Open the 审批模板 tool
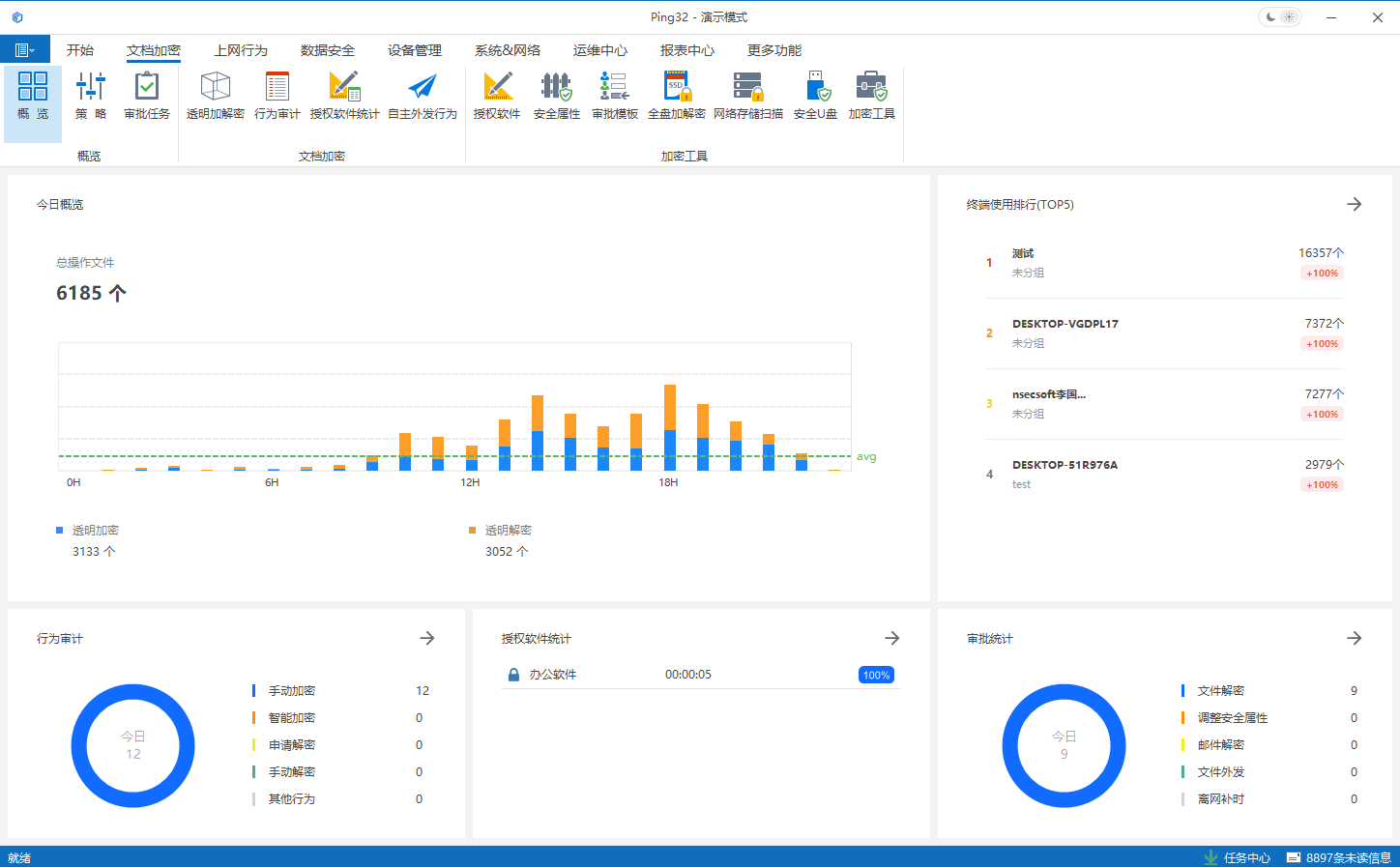The height and width of the screenshot is (867, 1400). click(x=614, y=96)
